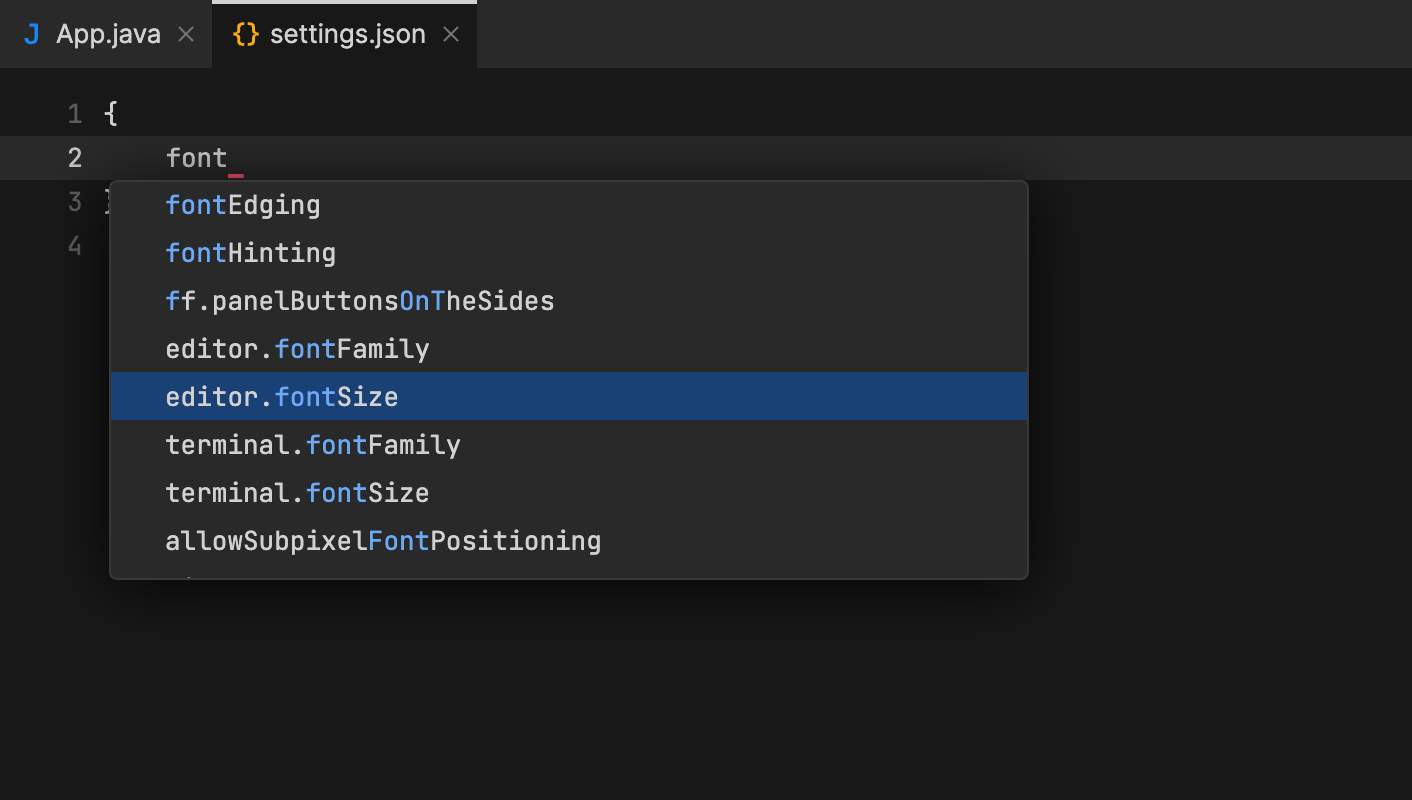Click the opening brace on line 1
This screenshot has height=800, width=1412.
click(110, 113)
